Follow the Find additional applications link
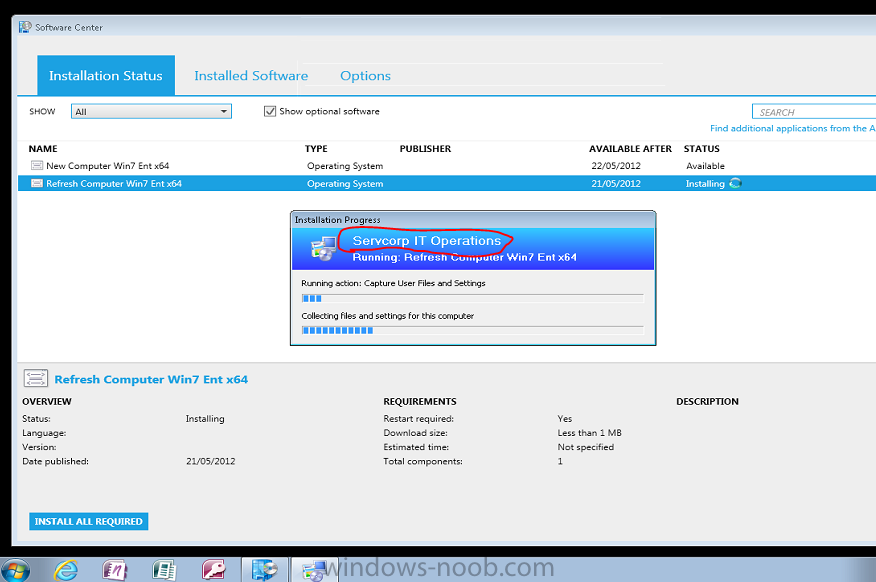Image resolution: width=876 pixels, height=582 pixels. click(x=793, y=128)
